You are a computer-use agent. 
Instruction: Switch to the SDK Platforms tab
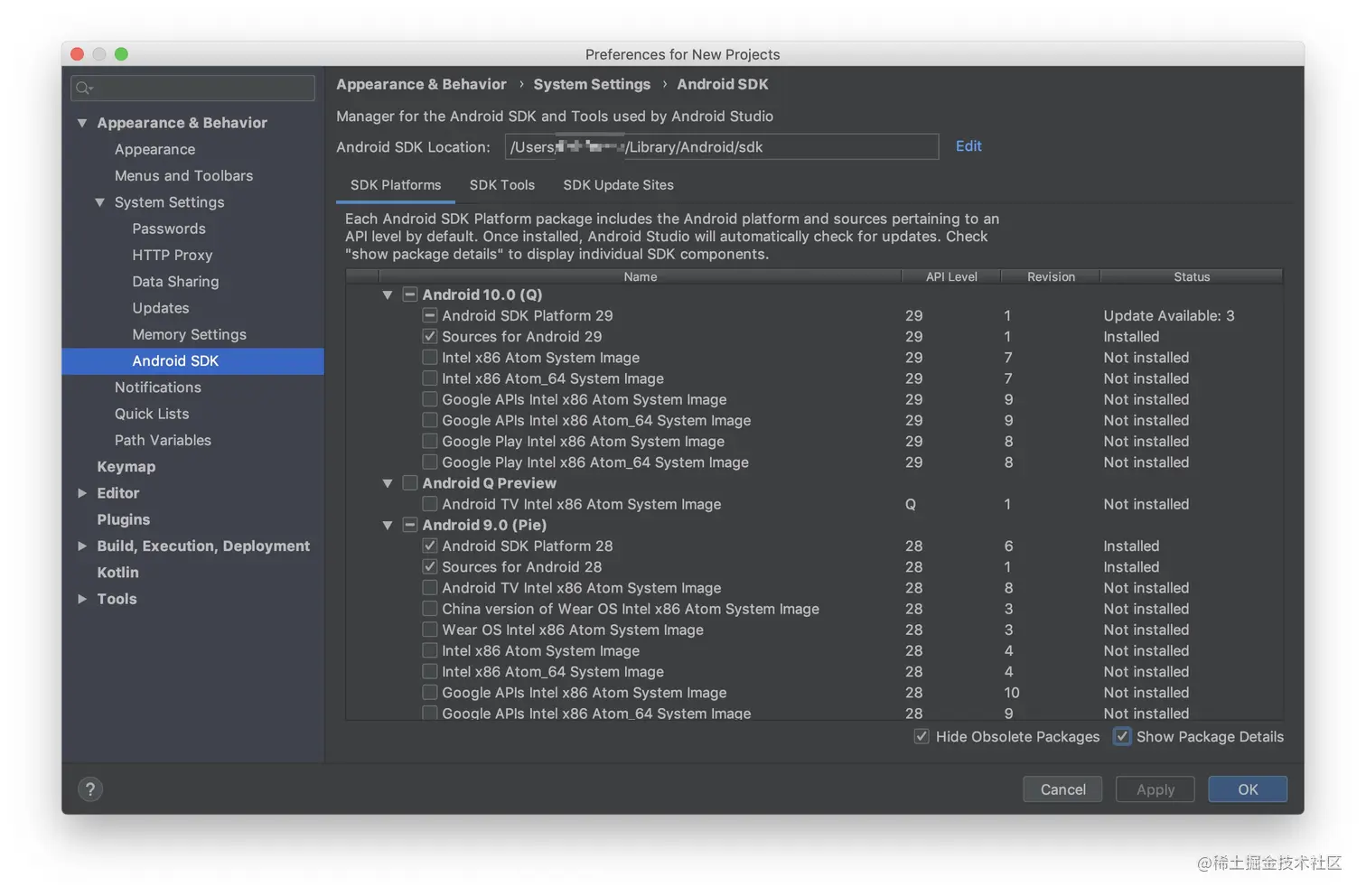tap(396, 185)
